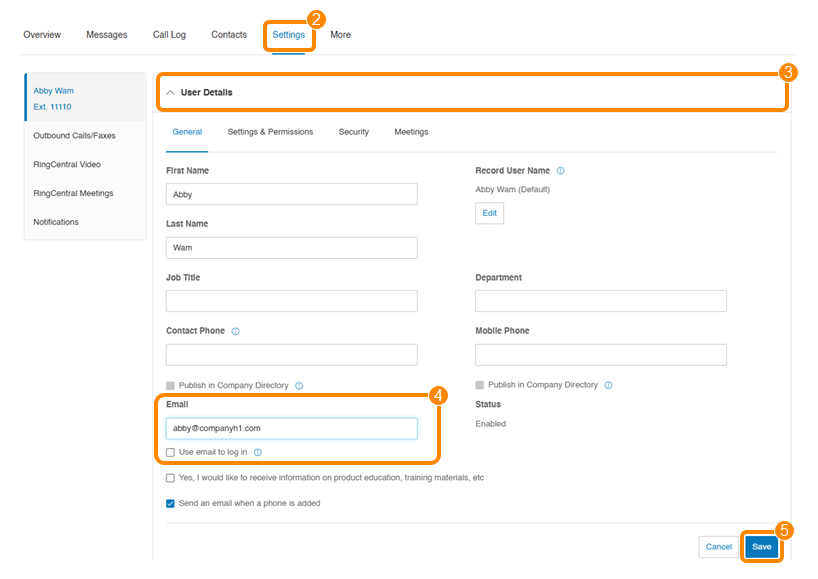Open Notifications in the left sidebar
The image size is (818, 579).
tap(55, 222)
